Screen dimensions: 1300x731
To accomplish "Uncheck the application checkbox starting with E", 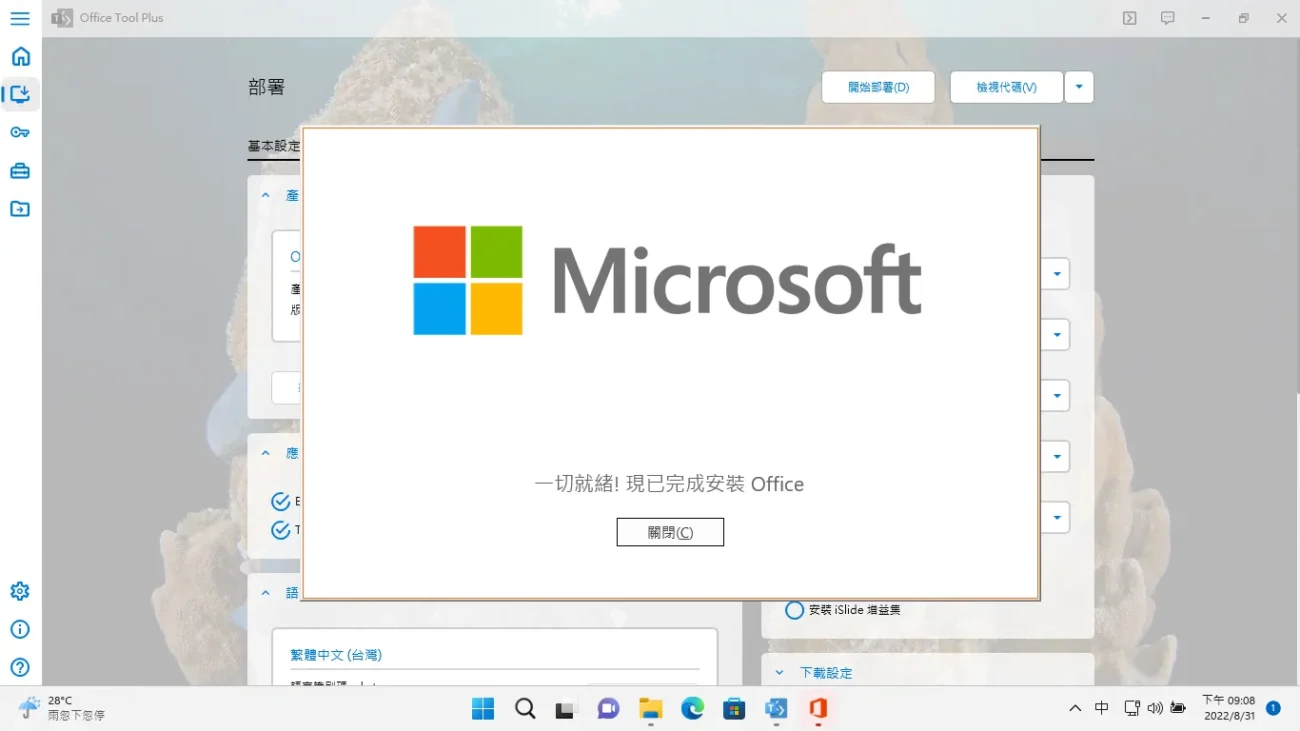I will tap(280, 501).
